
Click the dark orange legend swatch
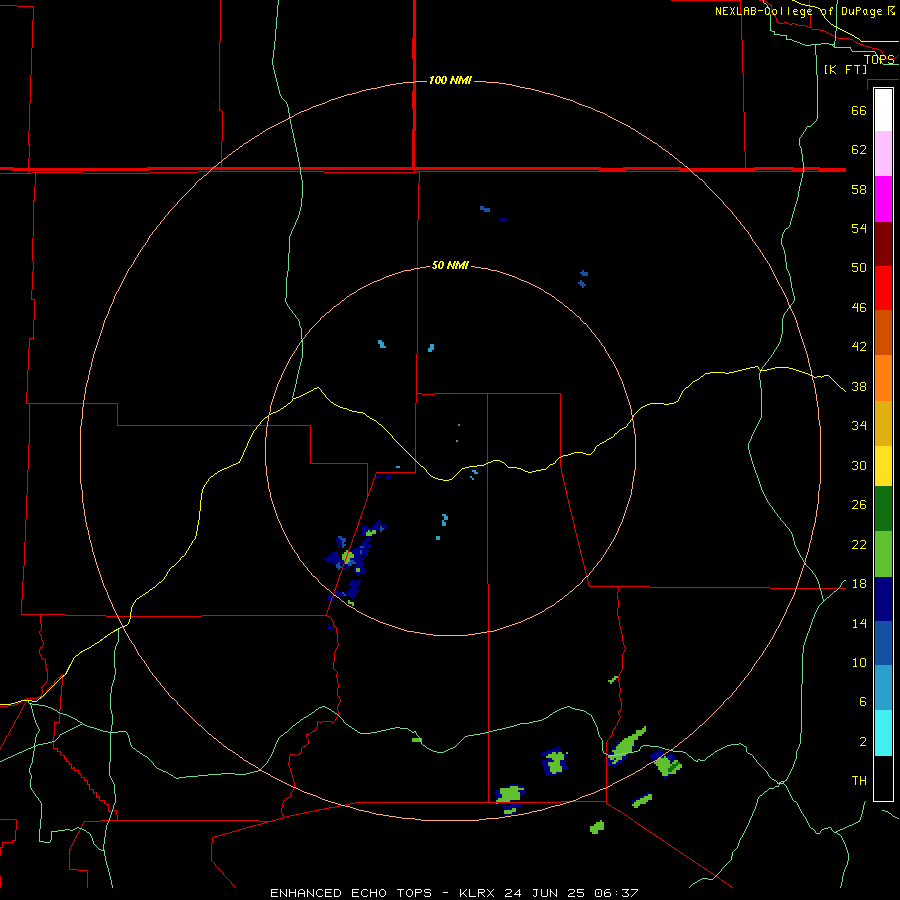coord(883,333)
